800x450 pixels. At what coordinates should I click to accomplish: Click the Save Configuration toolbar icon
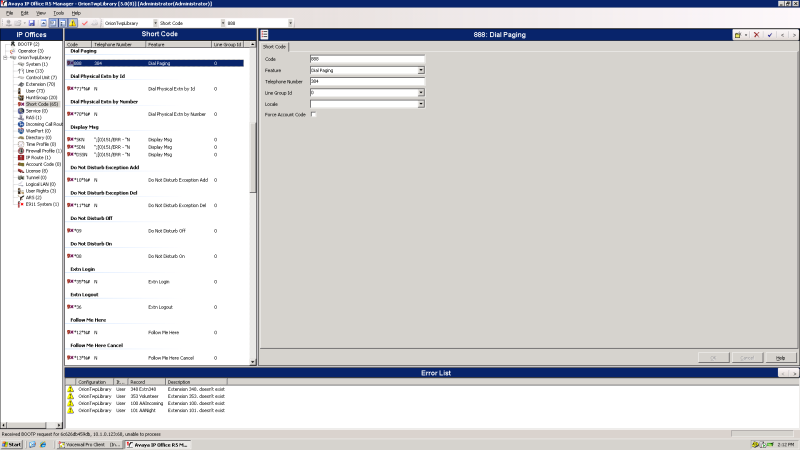tap(32, 23)
